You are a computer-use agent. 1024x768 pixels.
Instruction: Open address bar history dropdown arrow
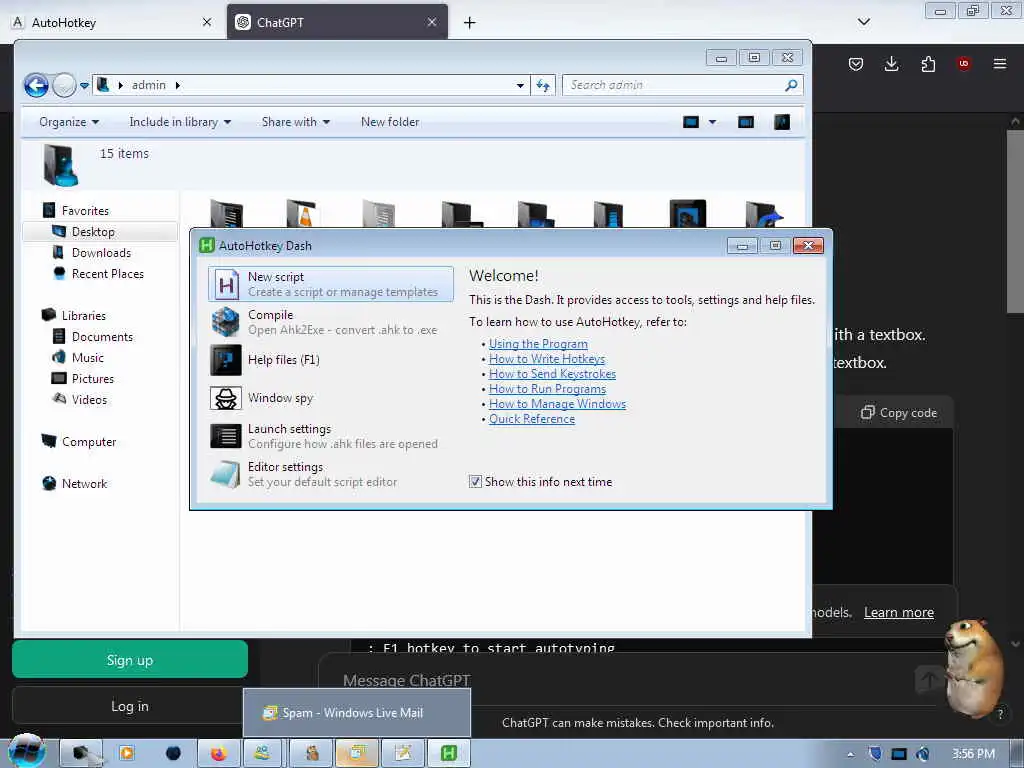(x=520, y=85)
